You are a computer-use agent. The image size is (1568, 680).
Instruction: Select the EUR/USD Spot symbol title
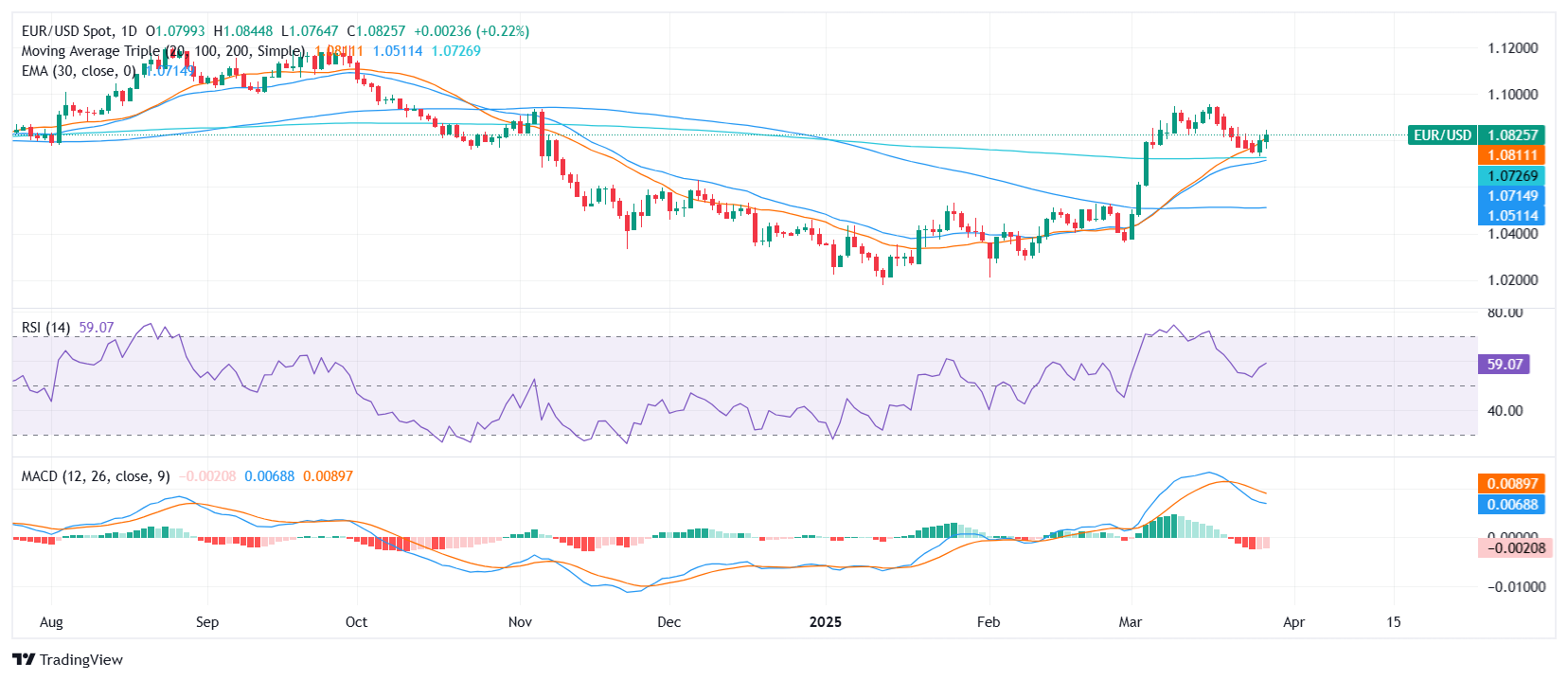pos(80,31)
